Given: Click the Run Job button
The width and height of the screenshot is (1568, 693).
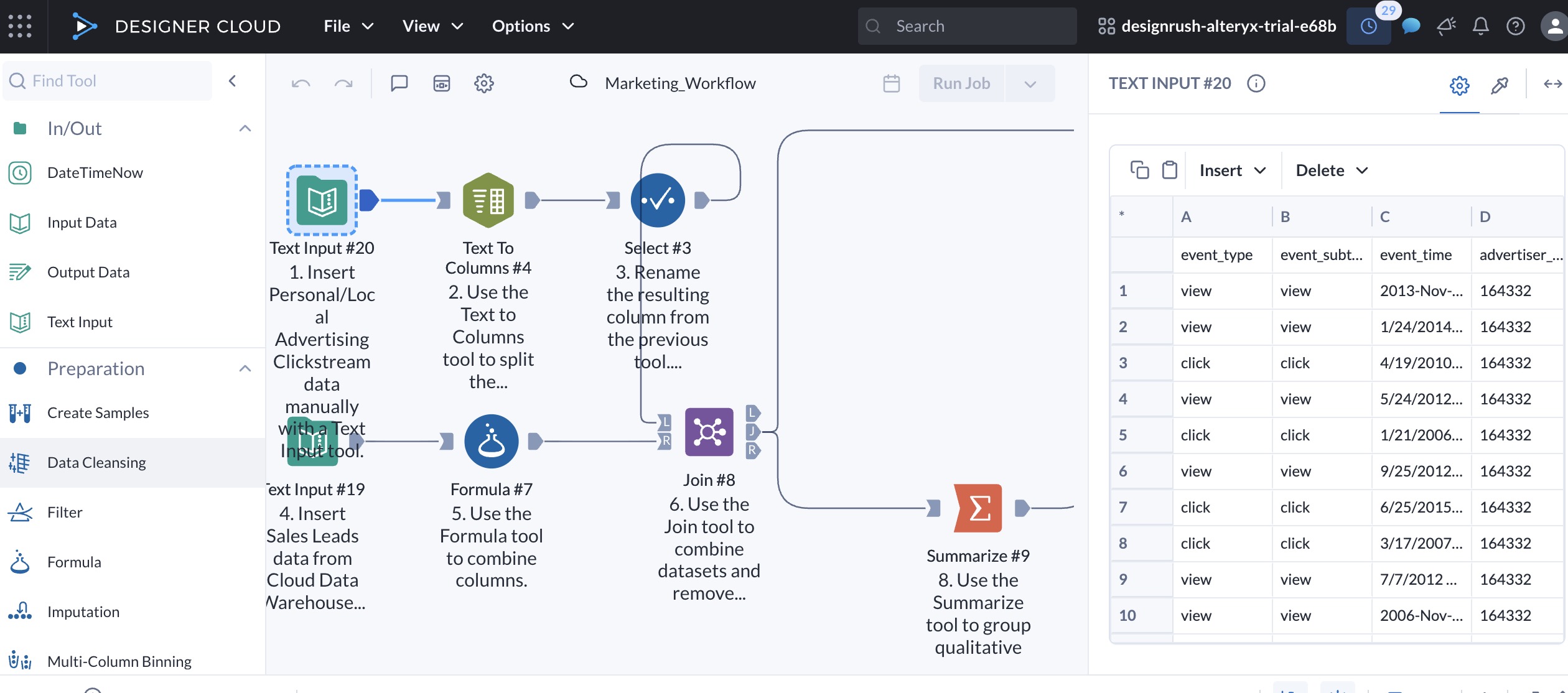Looking at the screenshot, I should [960, 83].
